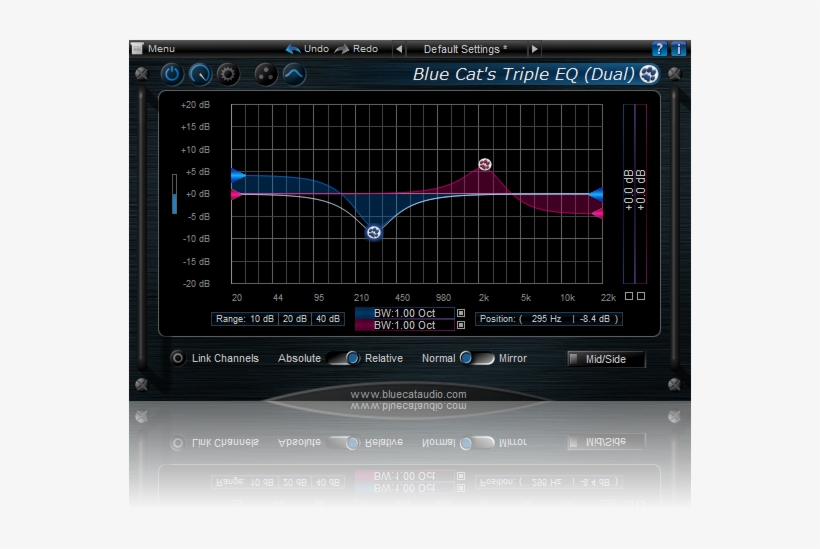
Task: Enable the Mid/Side button
Action: 606,359
